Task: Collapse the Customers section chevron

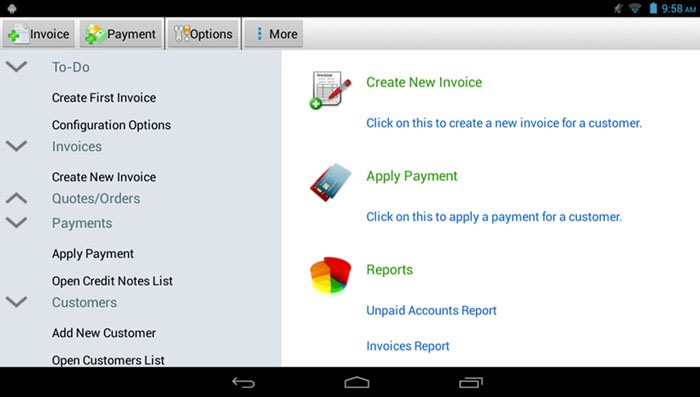Action: [17, 302]
